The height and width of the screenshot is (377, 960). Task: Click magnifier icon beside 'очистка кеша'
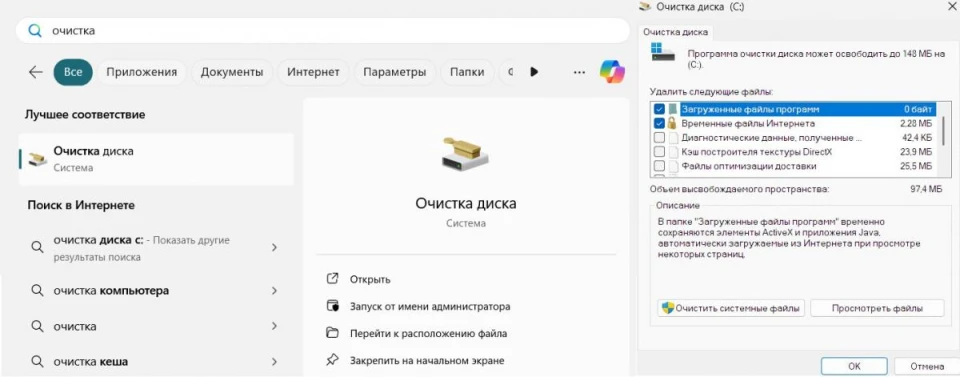click(x=37, y=361)
